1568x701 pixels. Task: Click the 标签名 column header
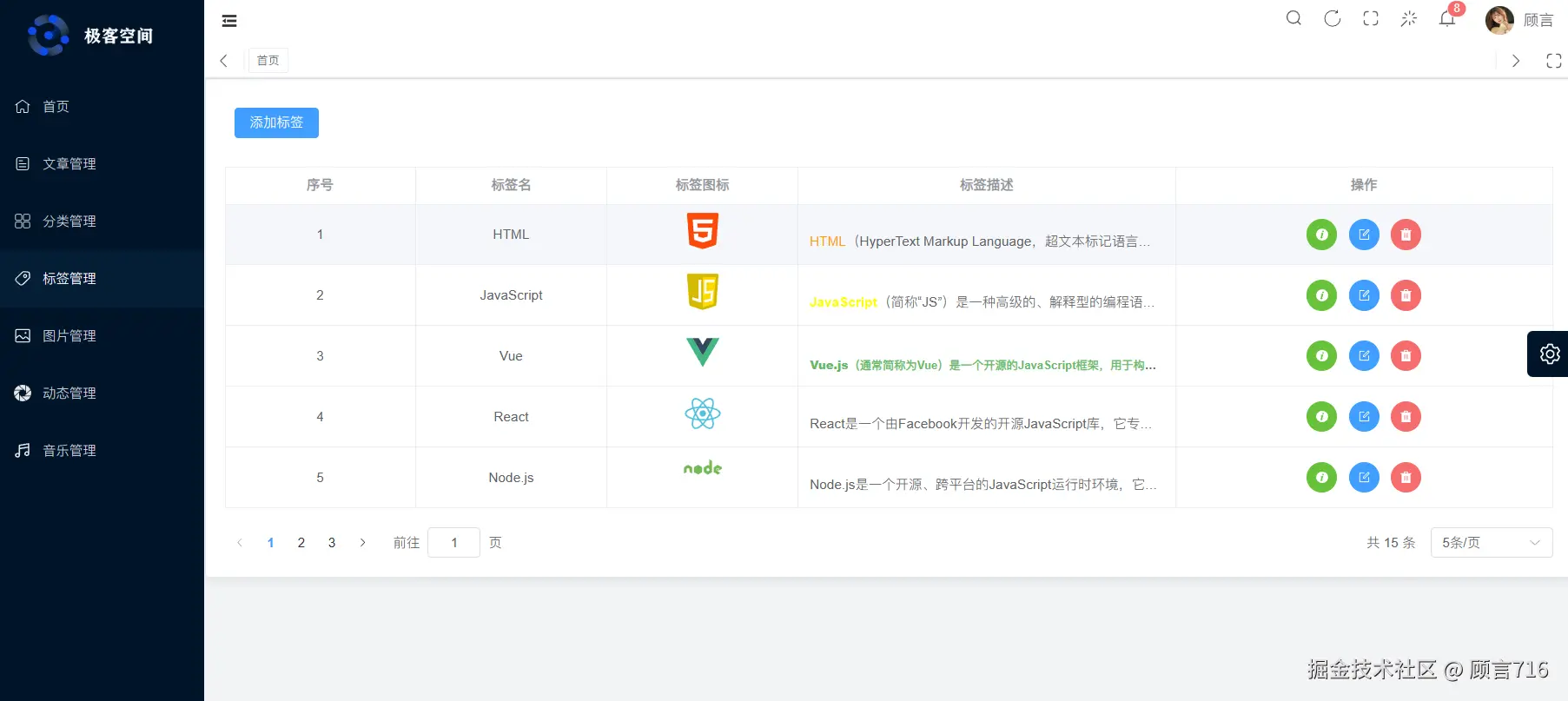[x=511, y=185]
